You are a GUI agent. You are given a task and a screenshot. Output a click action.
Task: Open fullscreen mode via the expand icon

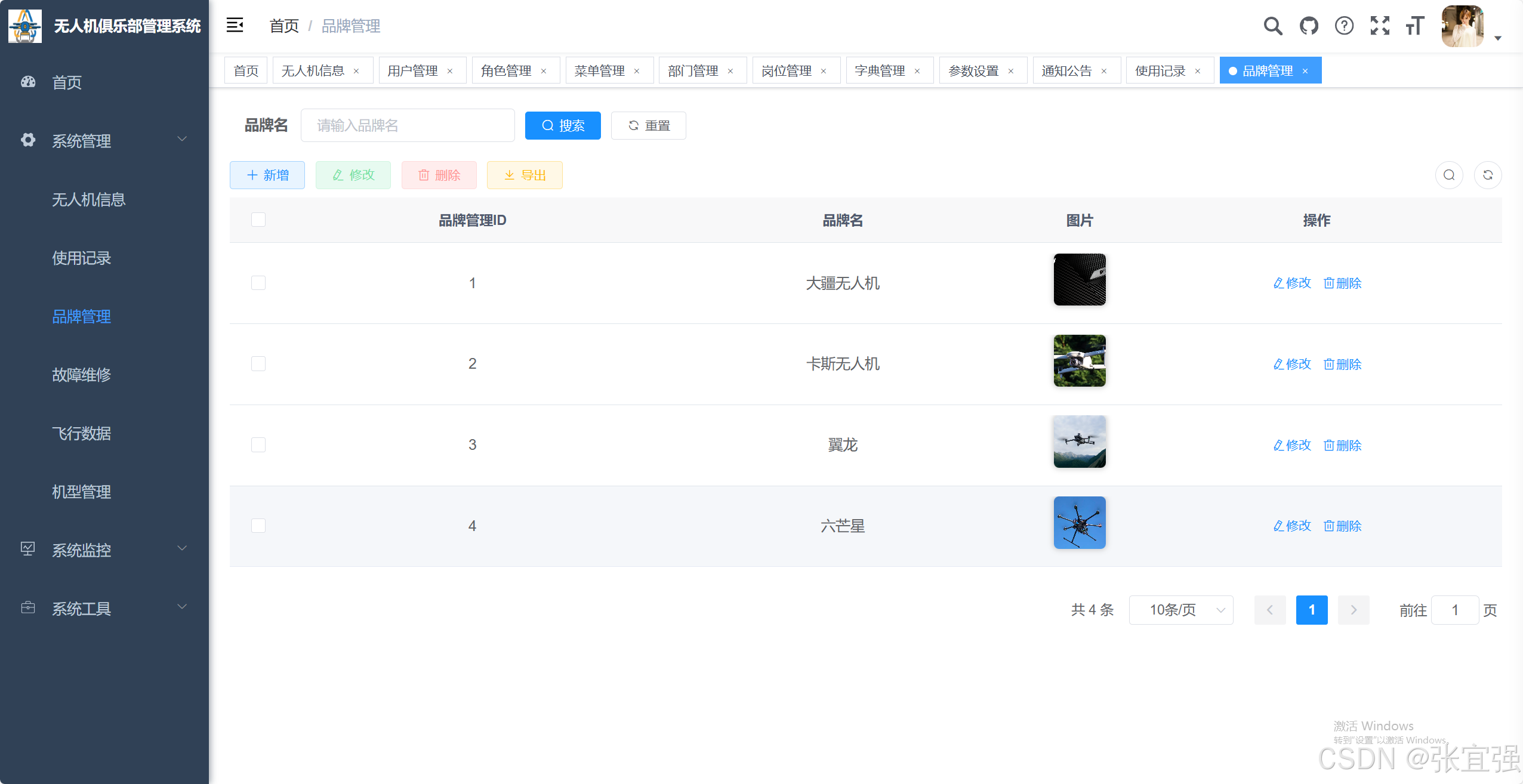point(1380,26)
